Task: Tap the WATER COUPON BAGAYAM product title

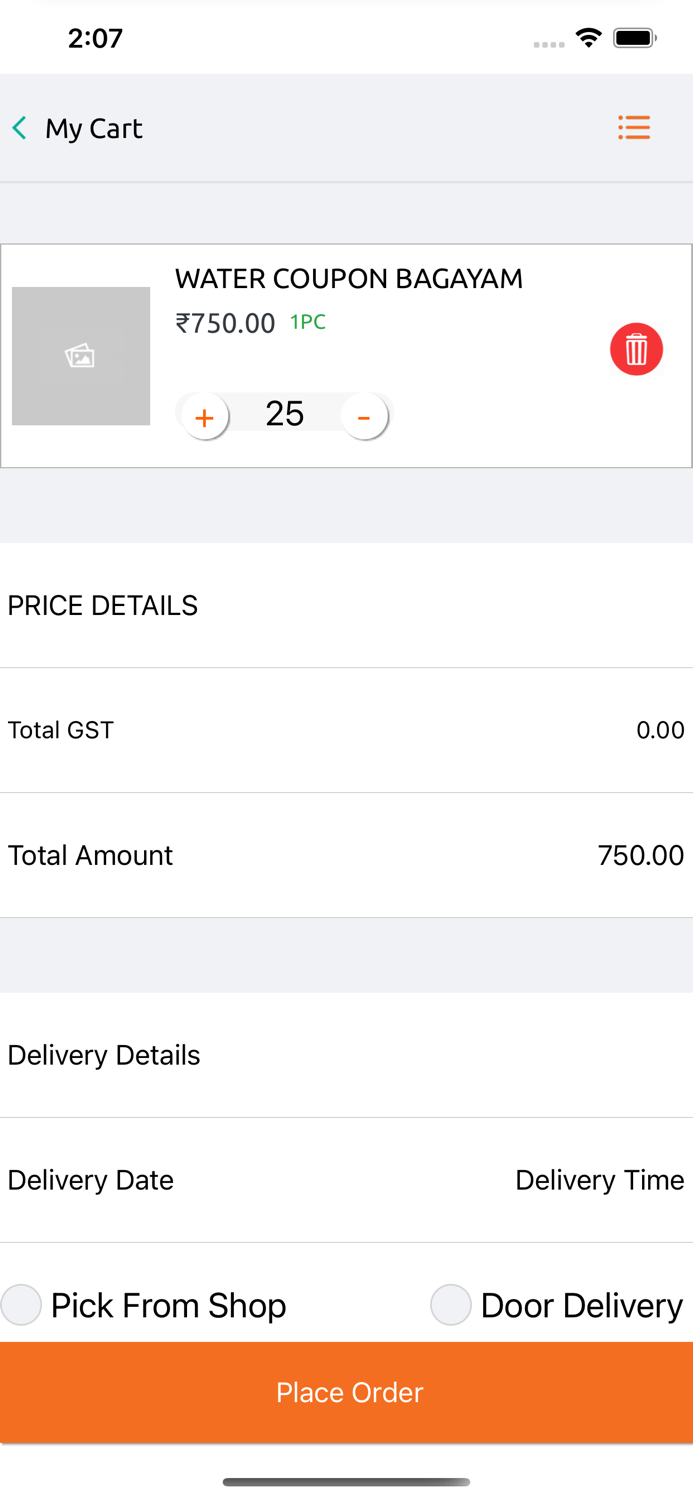Action: coord(349,279)
